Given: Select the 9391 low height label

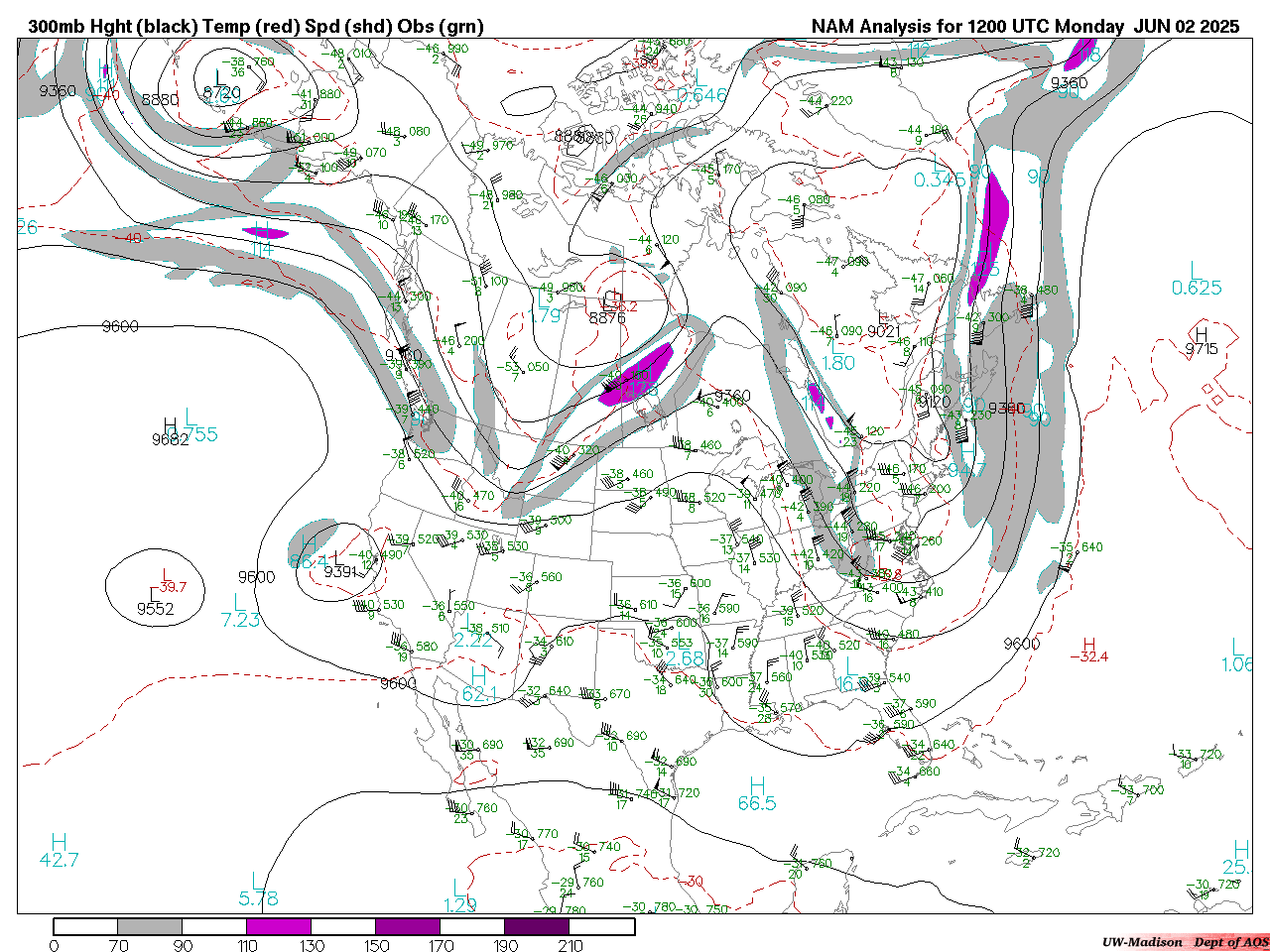Looking at the screenshot, I should [x=340, y=571].
